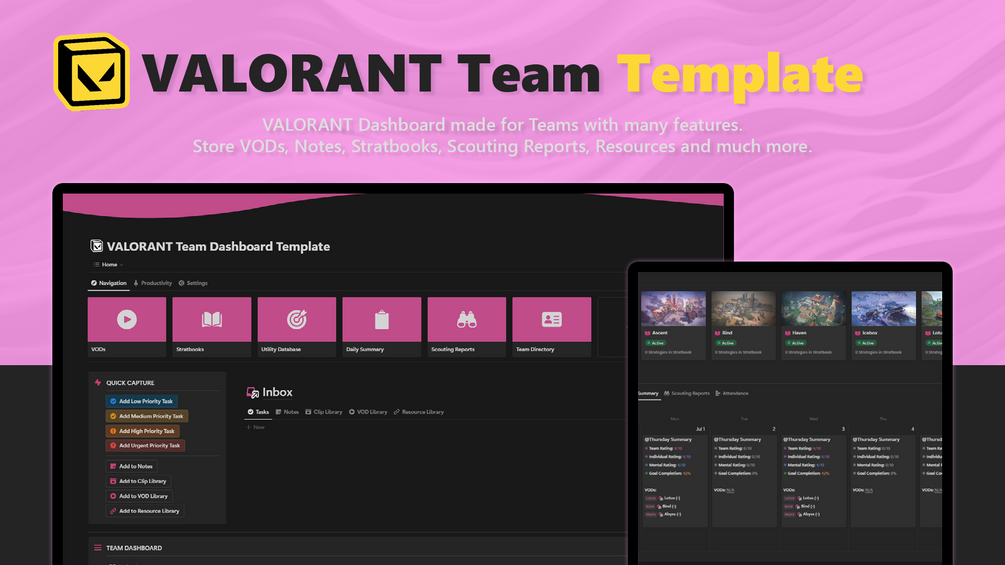
Task: Click the Inbox heading title
Action: tap(278, 392)
